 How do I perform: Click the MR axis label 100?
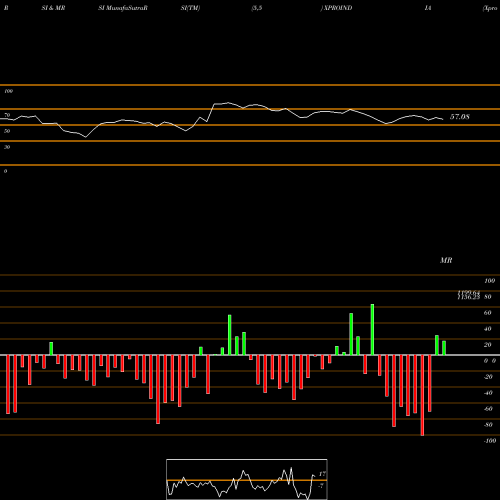[490, 281]
